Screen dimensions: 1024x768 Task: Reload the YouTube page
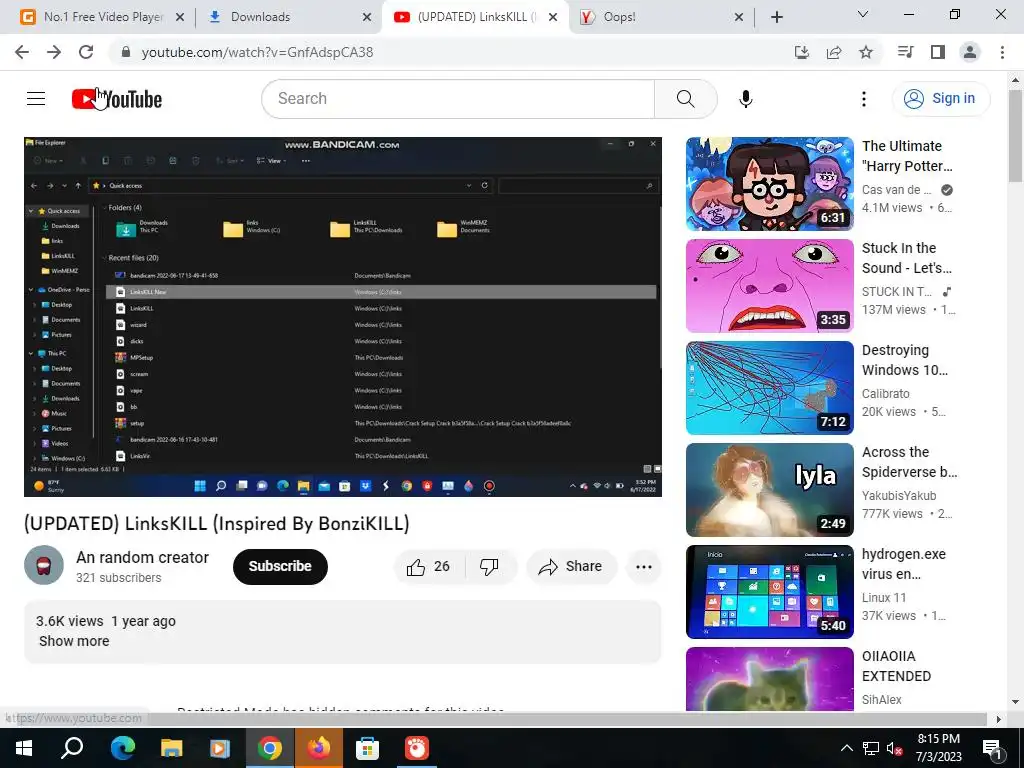click(86, 52)
